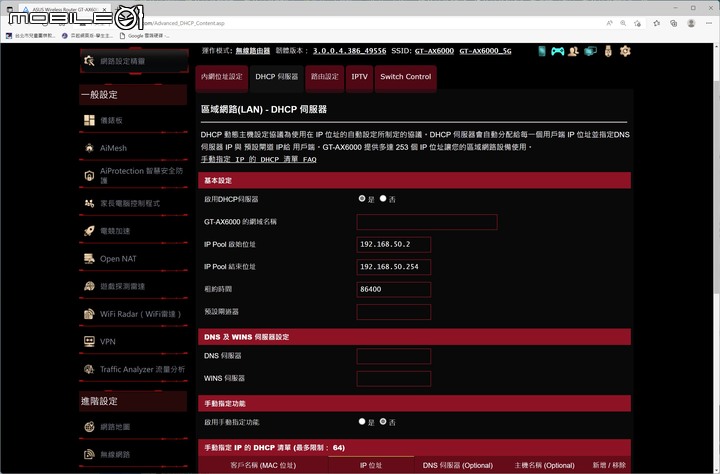Open the Google 雲端硬碟 bookmark
The image size is (720, 474).
click(x=144, y=35)
